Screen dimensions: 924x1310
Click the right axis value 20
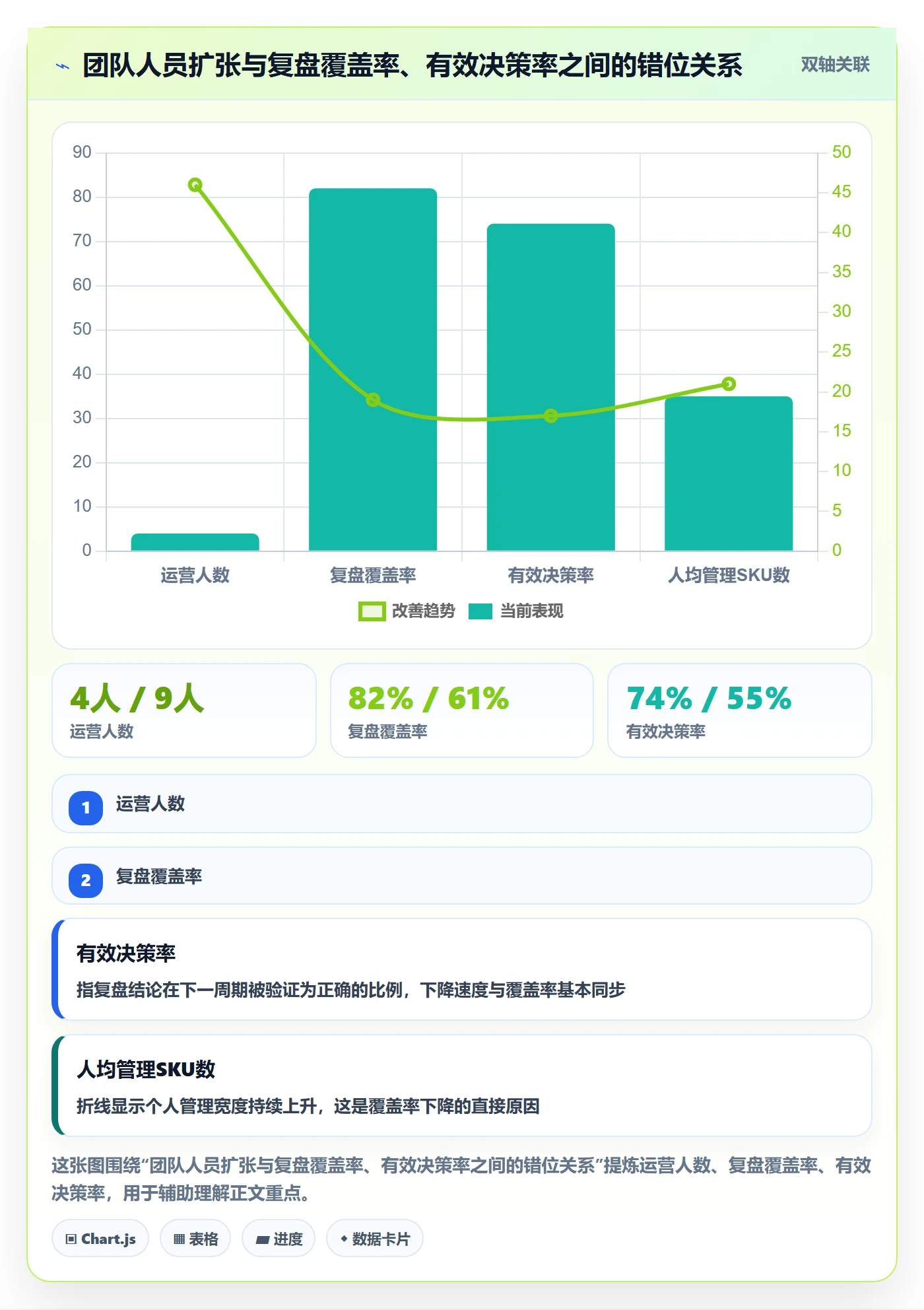tap(841, 391)
